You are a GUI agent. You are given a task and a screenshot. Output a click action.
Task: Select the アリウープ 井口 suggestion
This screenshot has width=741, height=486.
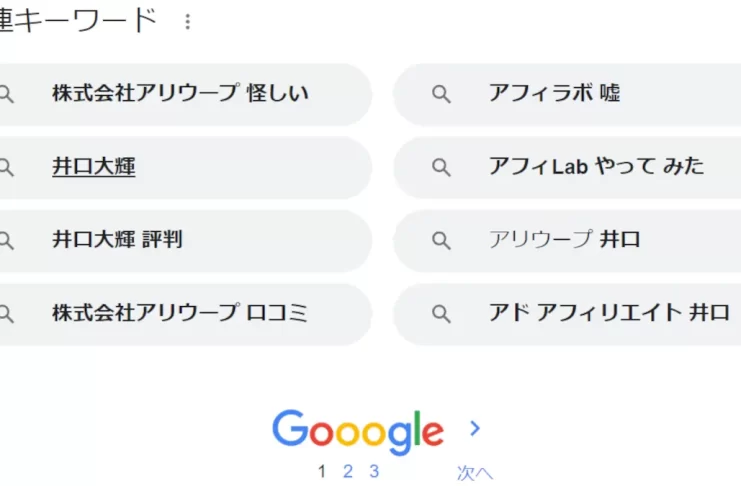click(564, 240)
